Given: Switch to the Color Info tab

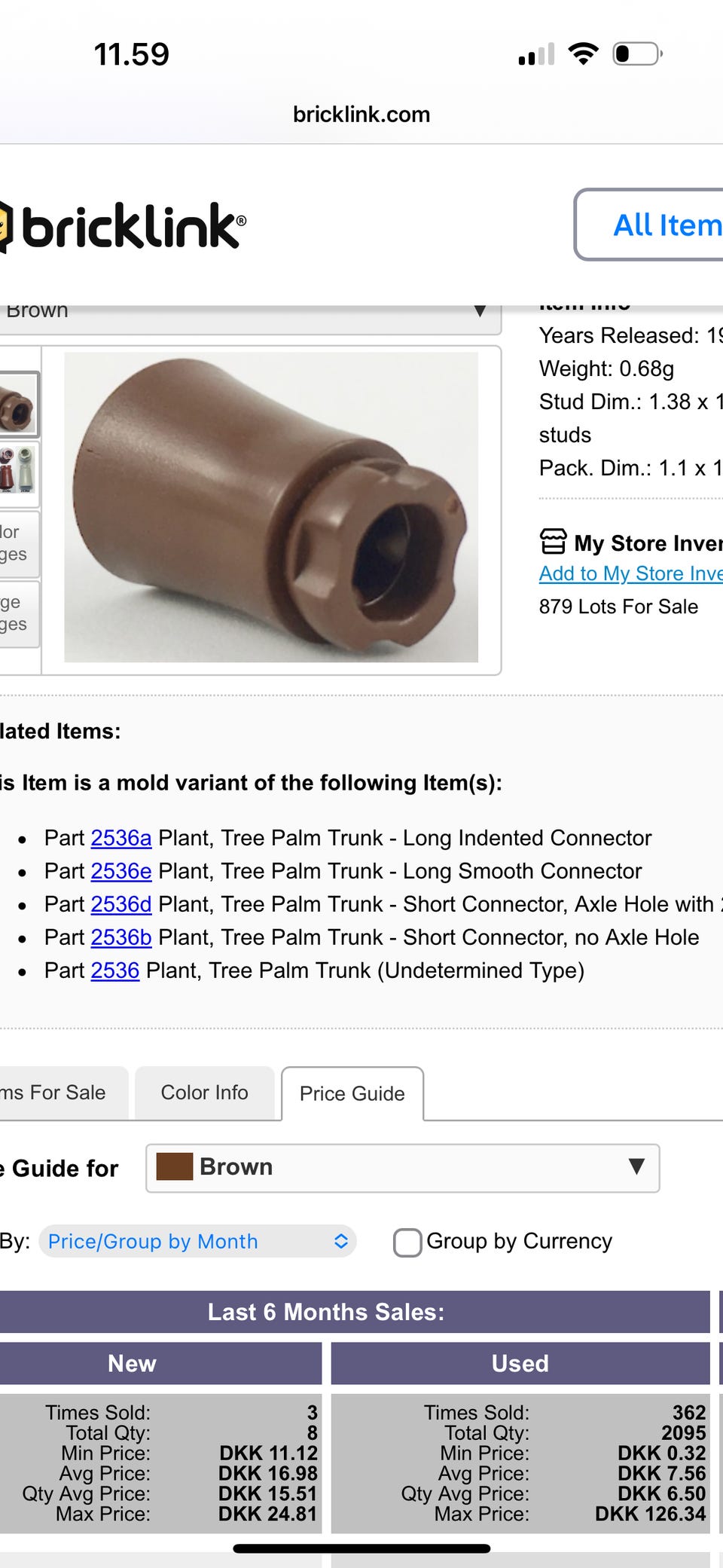Looking at the screenshot, I should click(204, 1093).
